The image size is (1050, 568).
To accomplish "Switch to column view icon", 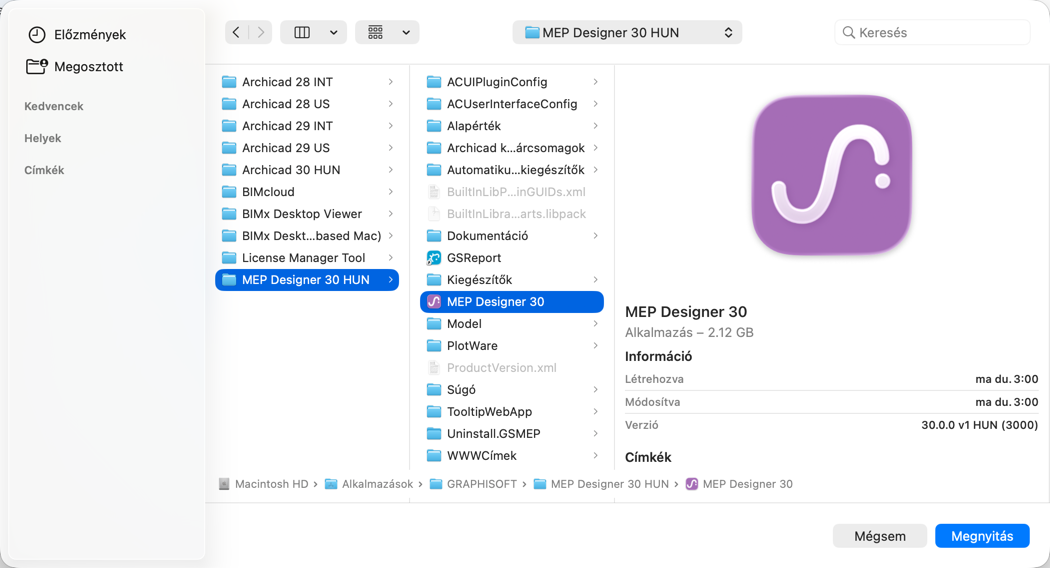I will pyautogui.click(x=302, y=32).
